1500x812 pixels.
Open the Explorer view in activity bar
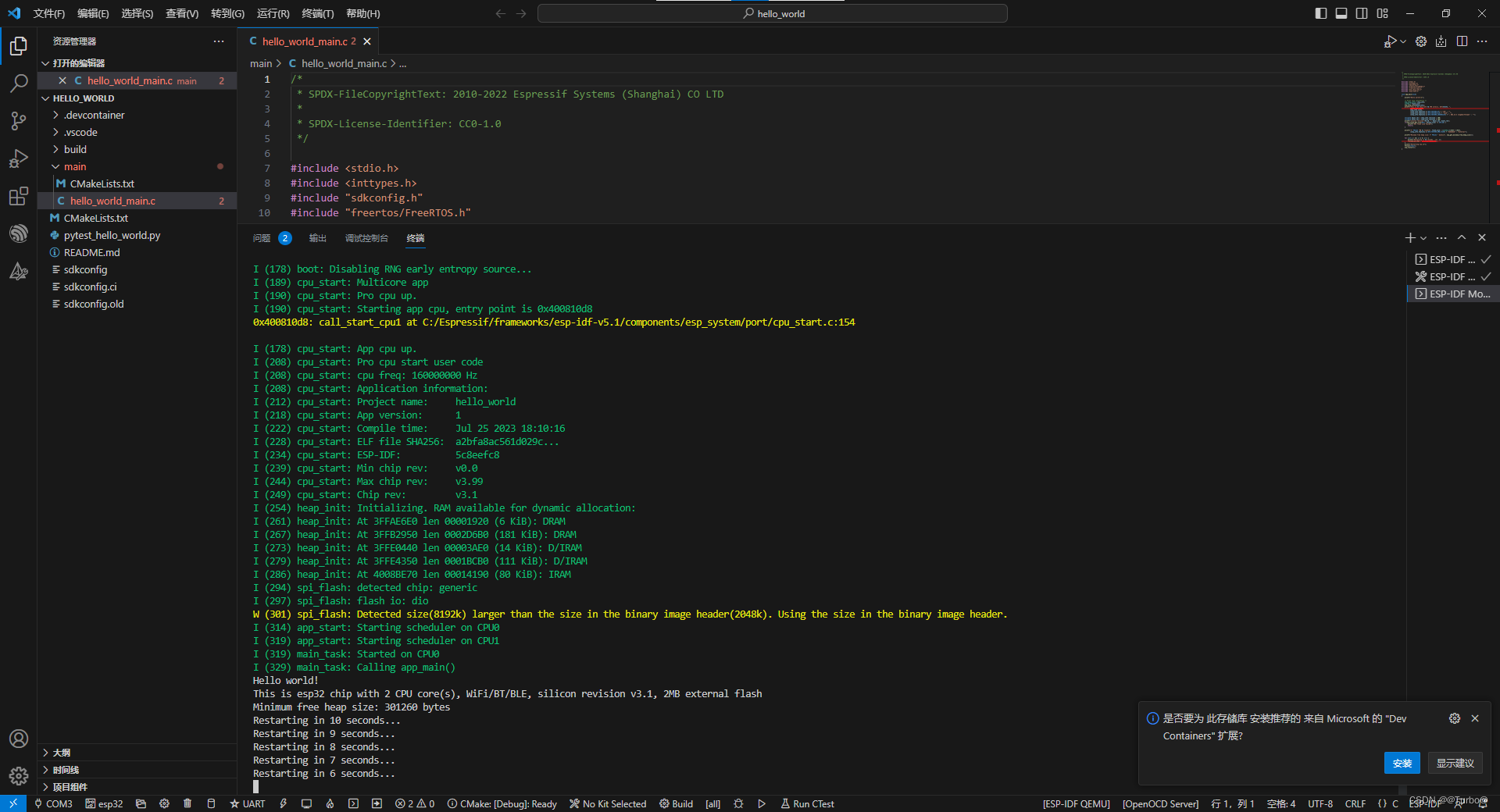click(19, 46)
